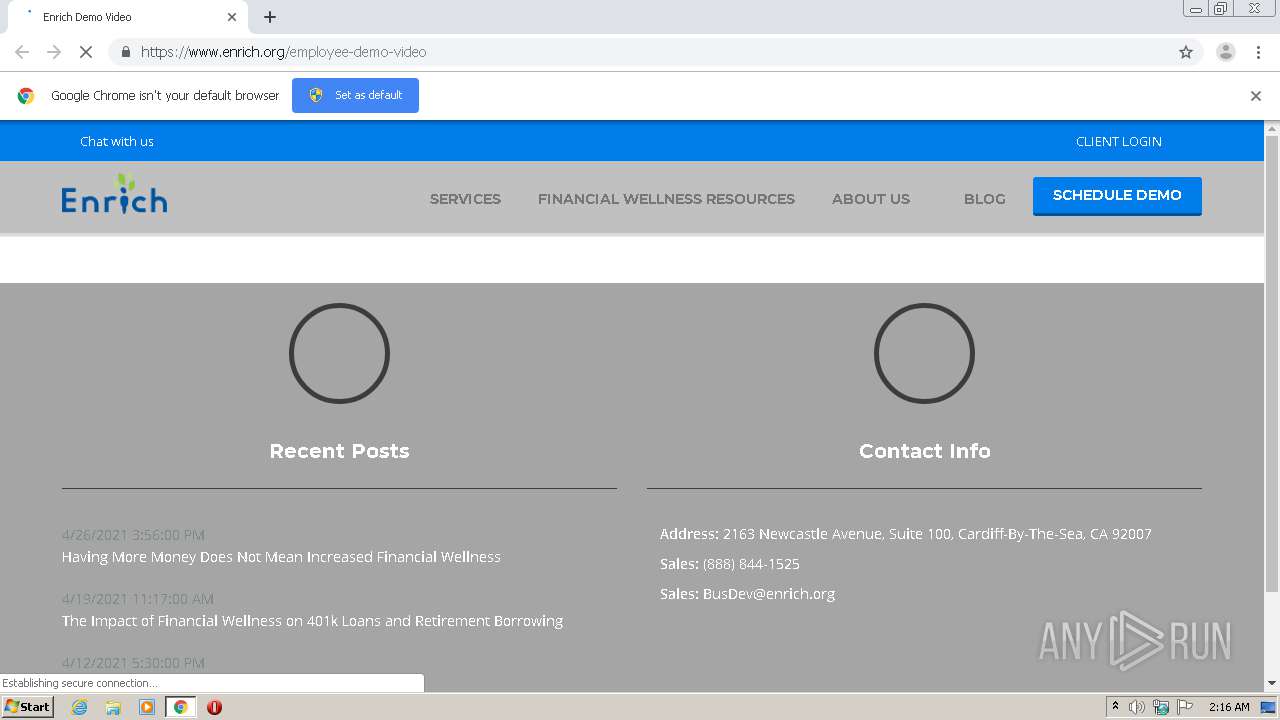The width and height of the screenshot is (1280, 720).
Task: Open the ABOUT US menu
Action: coord(871,199)
